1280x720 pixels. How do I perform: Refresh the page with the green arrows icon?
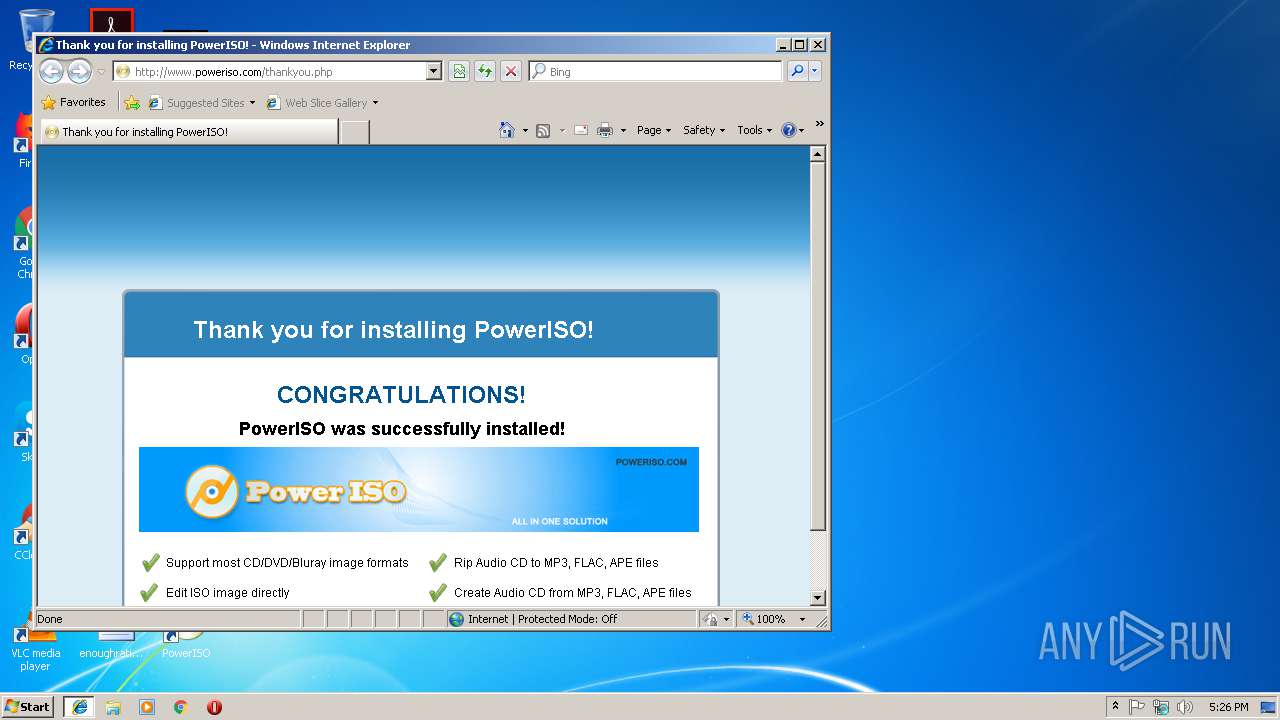485,71
